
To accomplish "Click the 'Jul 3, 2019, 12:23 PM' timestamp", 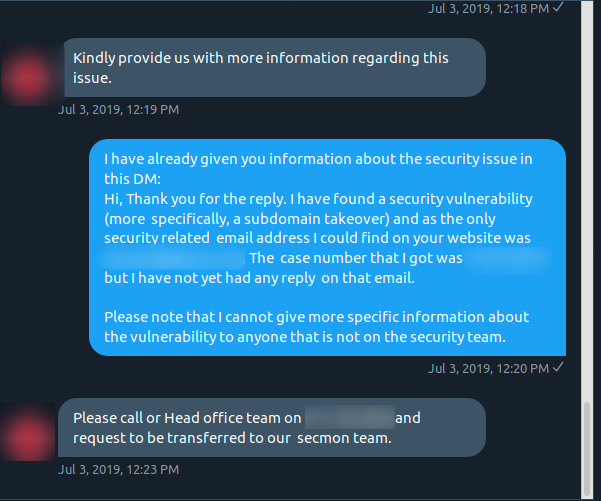I will pos(118,470).
